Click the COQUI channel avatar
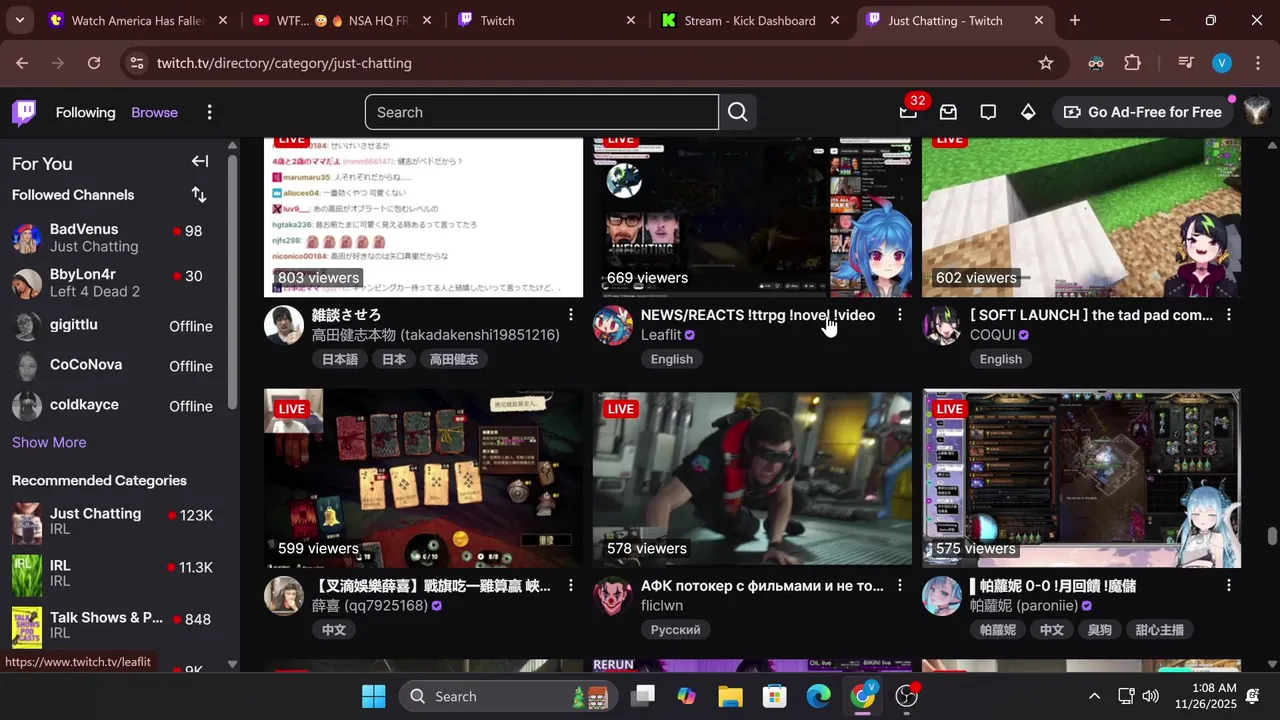 [x=942, y=326]
